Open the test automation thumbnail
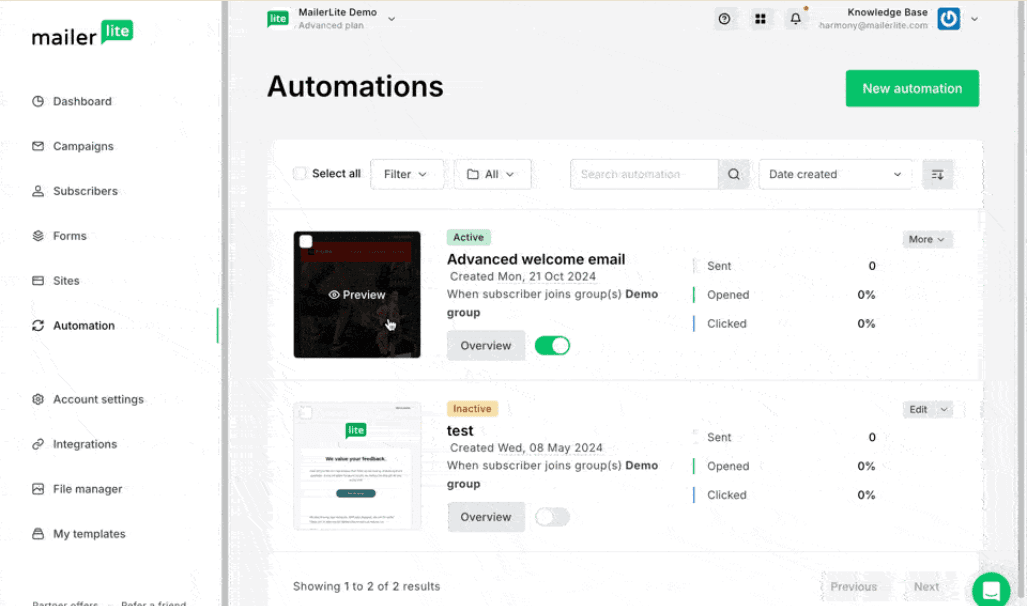Image resolution: width=1027 pixels, height=606 pixels. tap(357, 466)
